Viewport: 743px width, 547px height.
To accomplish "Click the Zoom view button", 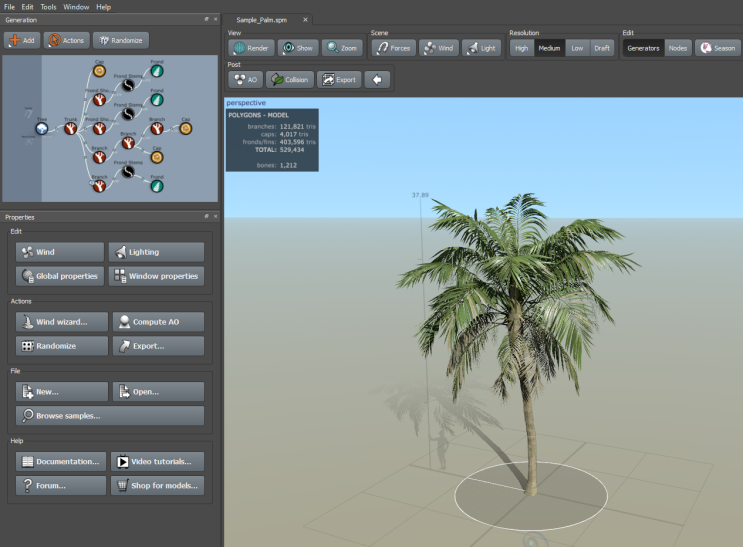I will click(x=342, y=48).
